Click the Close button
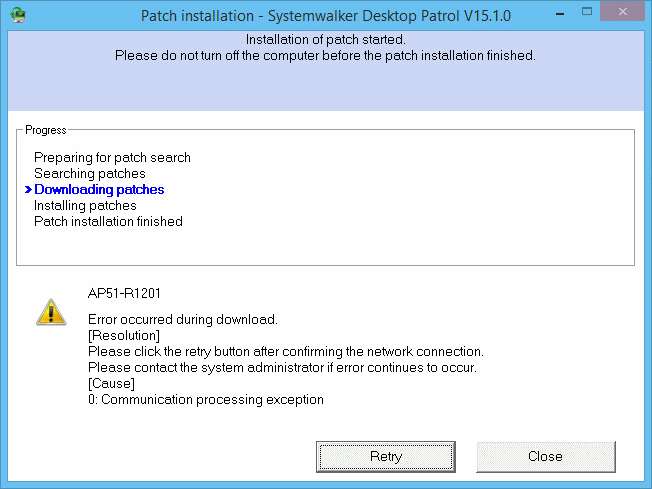This screenshot has height=489, width=652. tap(546, 457)
